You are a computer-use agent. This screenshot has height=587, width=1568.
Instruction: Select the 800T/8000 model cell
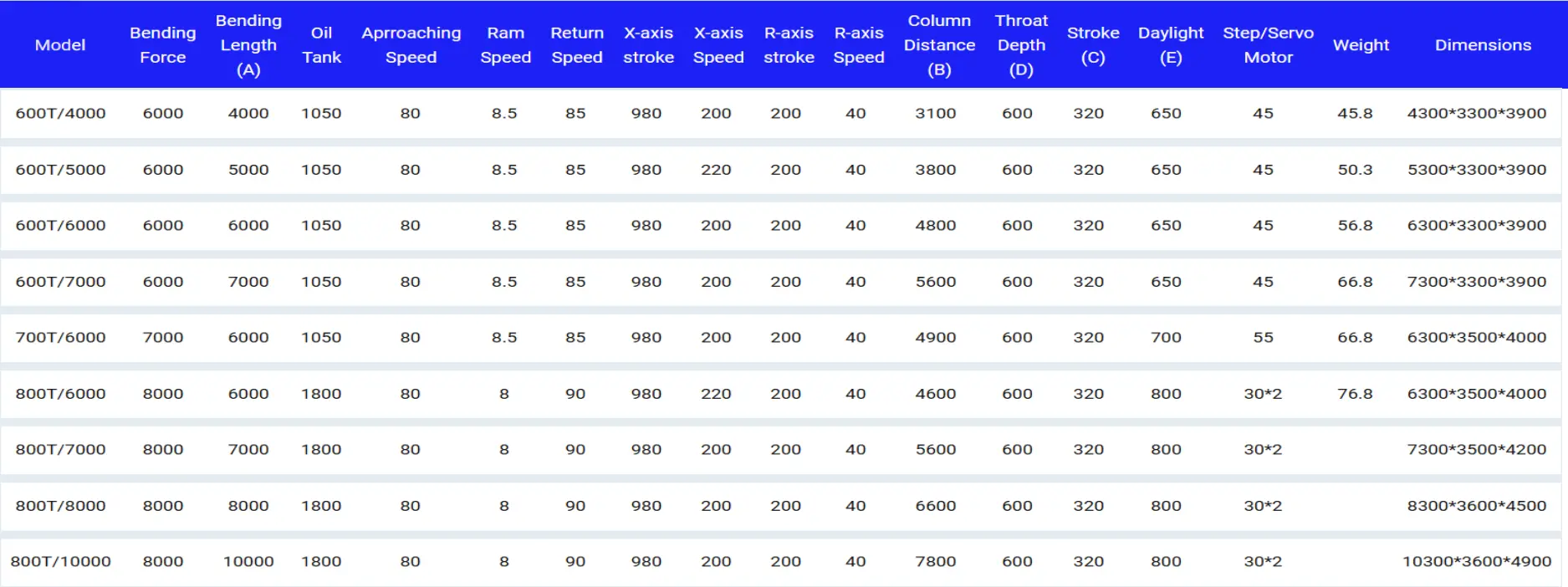click(x=61, y=506)
